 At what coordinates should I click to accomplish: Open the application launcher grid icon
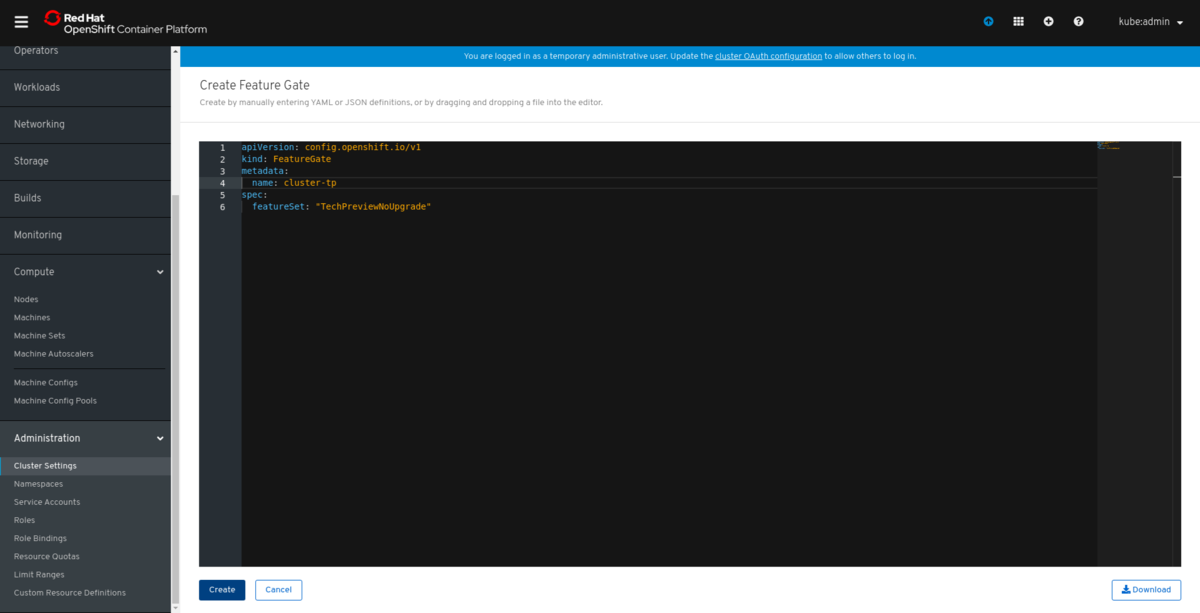(1018, 21)
